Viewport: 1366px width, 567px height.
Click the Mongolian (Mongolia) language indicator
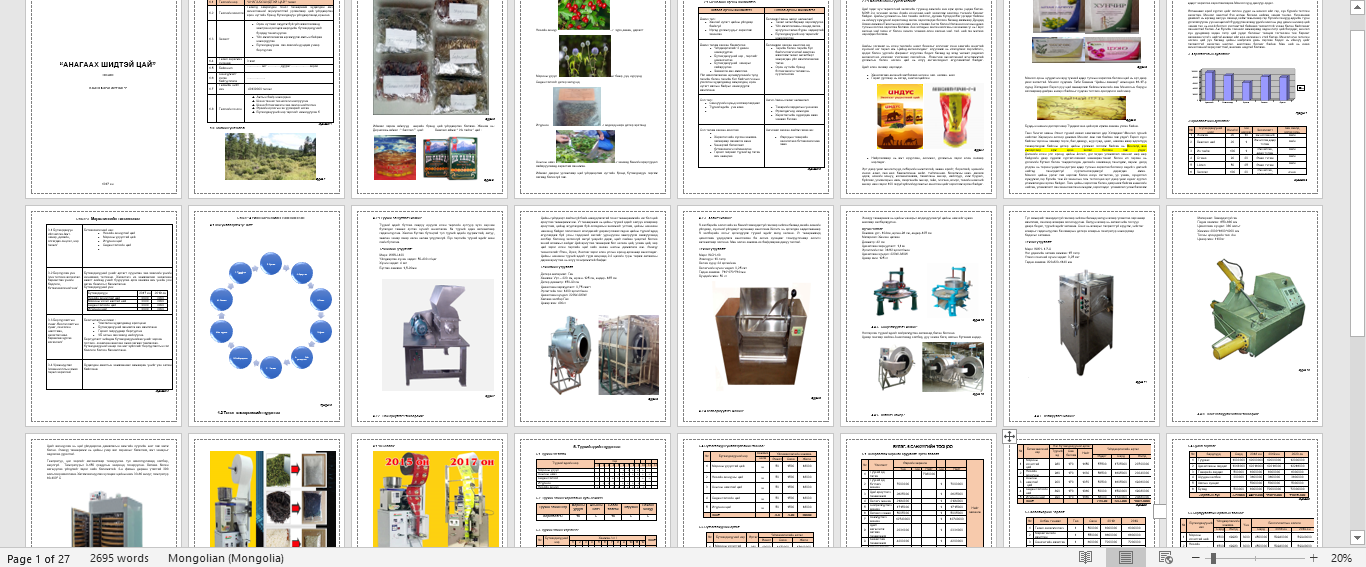[226, 558]
